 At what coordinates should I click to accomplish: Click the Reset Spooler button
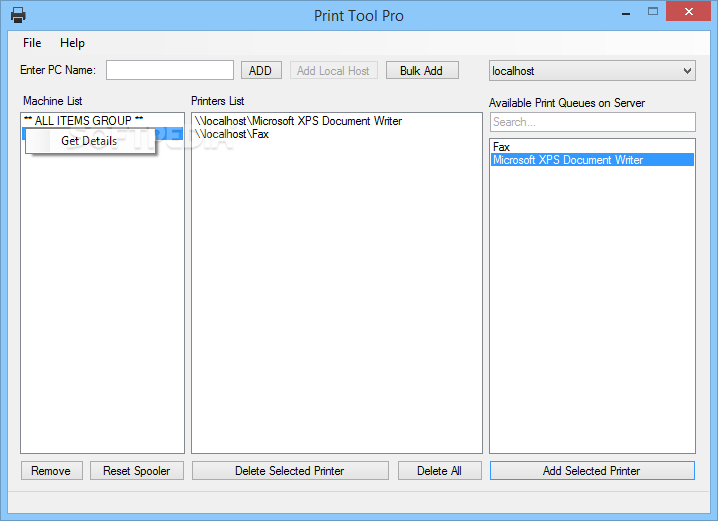136,471
